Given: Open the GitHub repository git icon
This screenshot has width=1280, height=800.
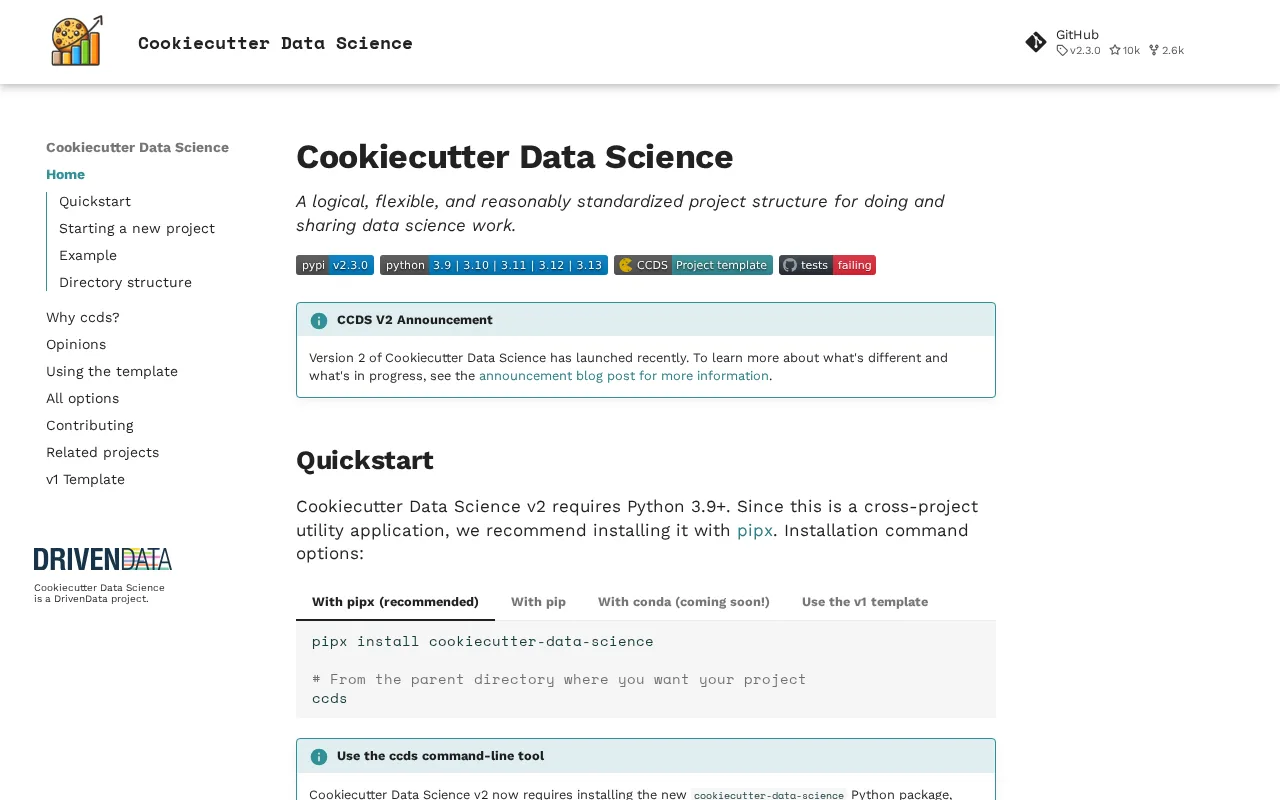Looking at the screenshot, I should pyautogui.click(x=1036, y=42).
